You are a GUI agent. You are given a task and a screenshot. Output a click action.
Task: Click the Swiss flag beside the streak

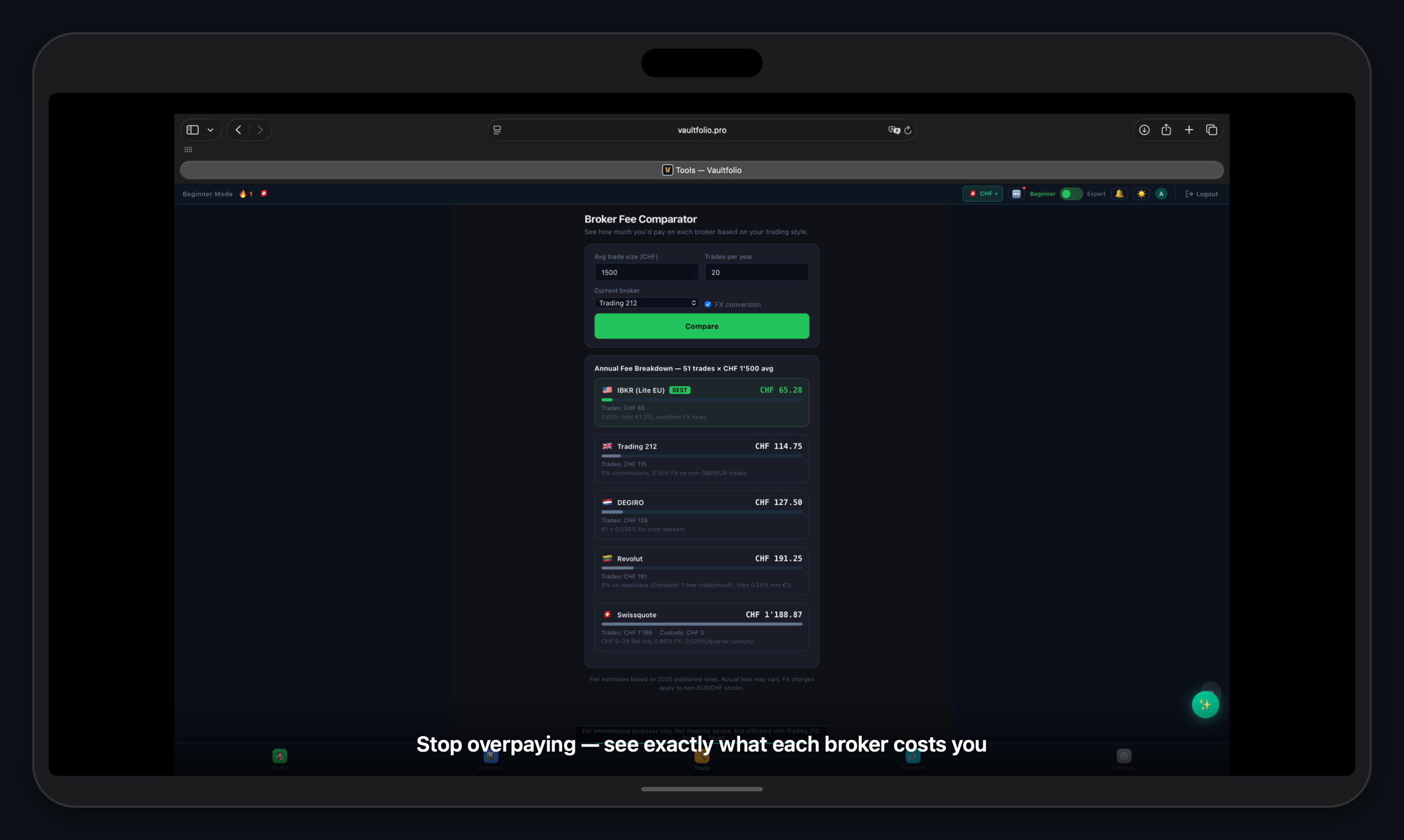pos(264,193)
